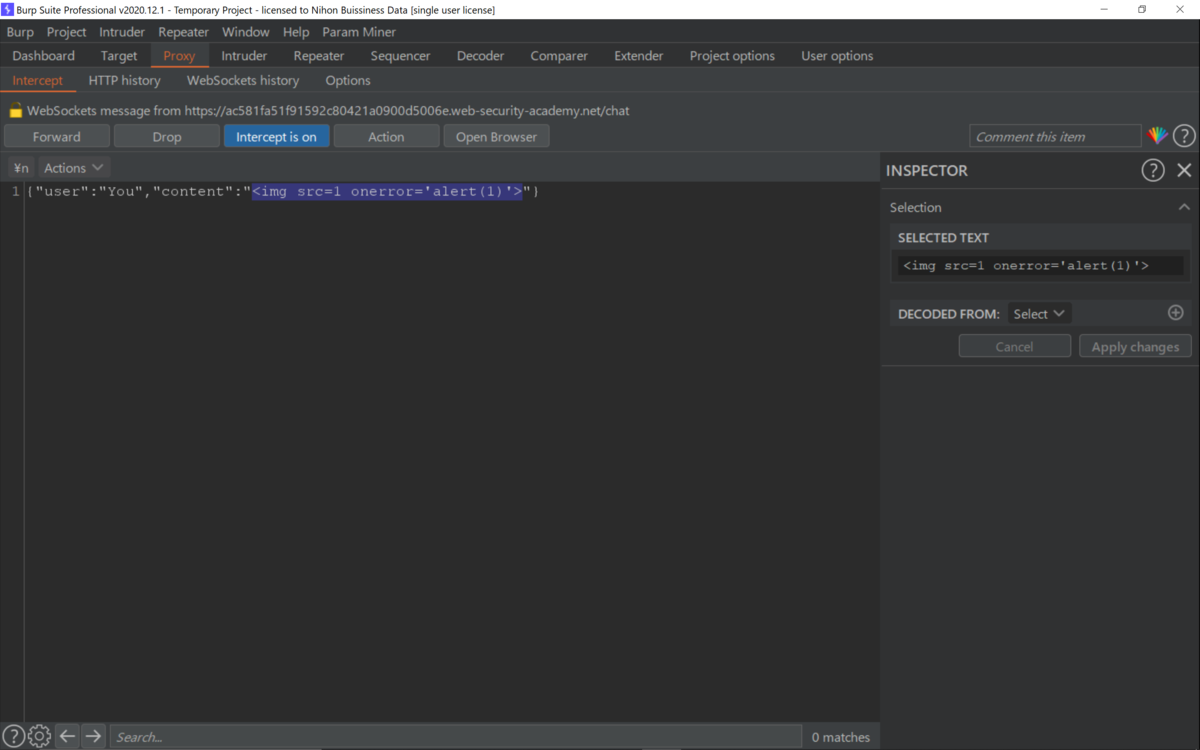This screenshot has height=750, width=1200.
Task: Open the Actions dropdown in editor
Action: coord(73,168)
